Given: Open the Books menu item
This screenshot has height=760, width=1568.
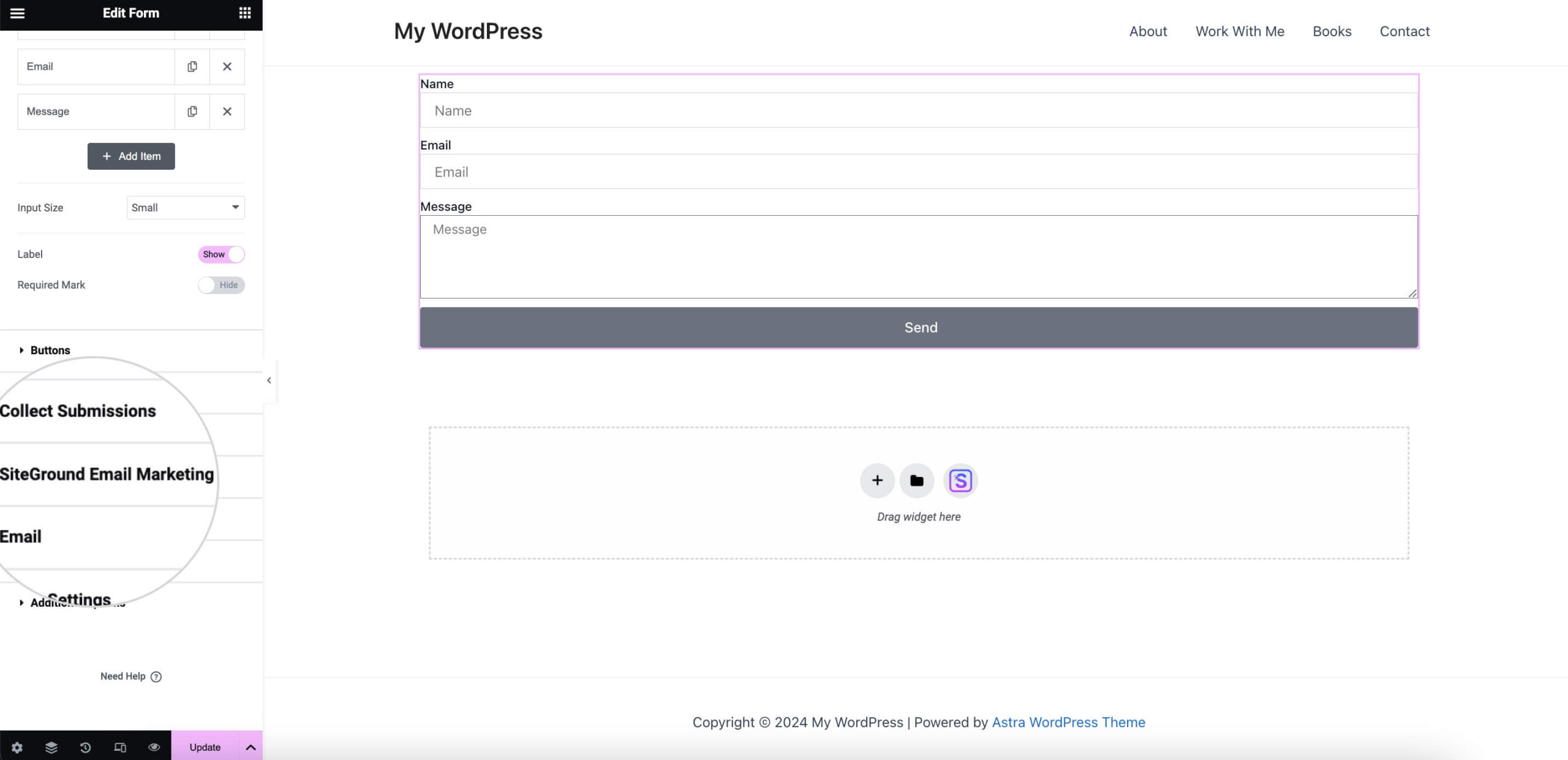Looking at the screenshot, I should (x=1332, y=31).
